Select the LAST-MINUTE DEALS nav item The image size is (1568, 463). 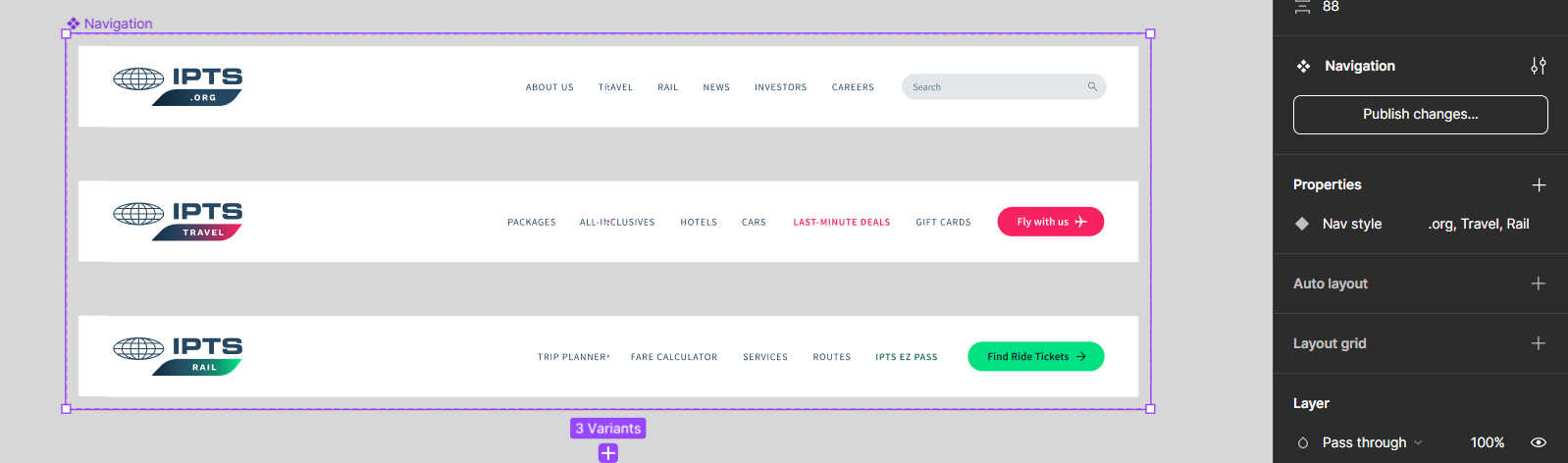pyautogui.click(x=841, y=223)
